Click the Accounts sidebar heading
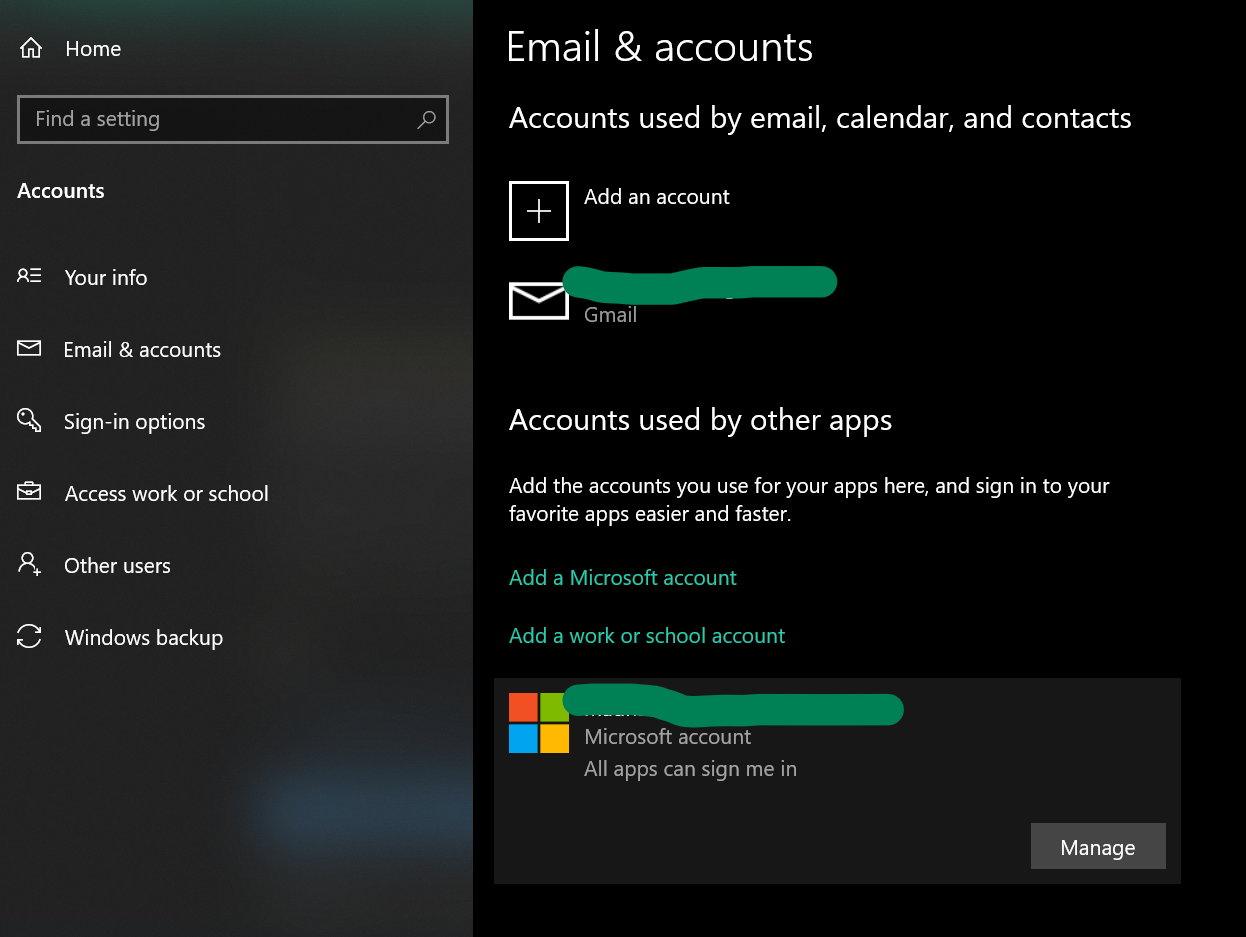Image resolution: width=1246 pixels, height=937 pixels. pos(61,191)
